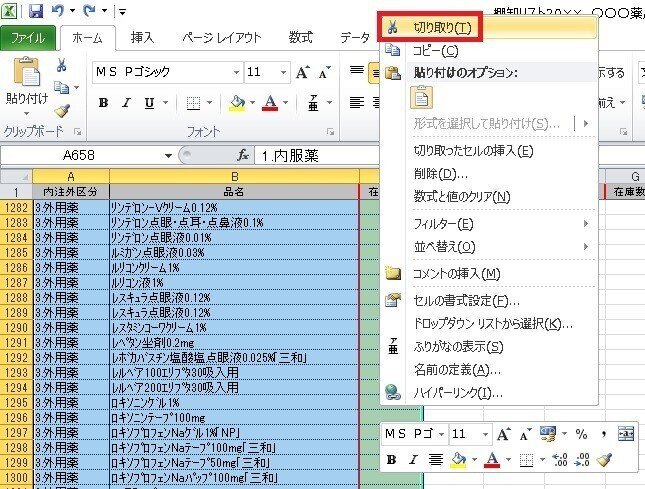Click fill color bucket in ribbon
645x489 pixels.
point(237,103)
